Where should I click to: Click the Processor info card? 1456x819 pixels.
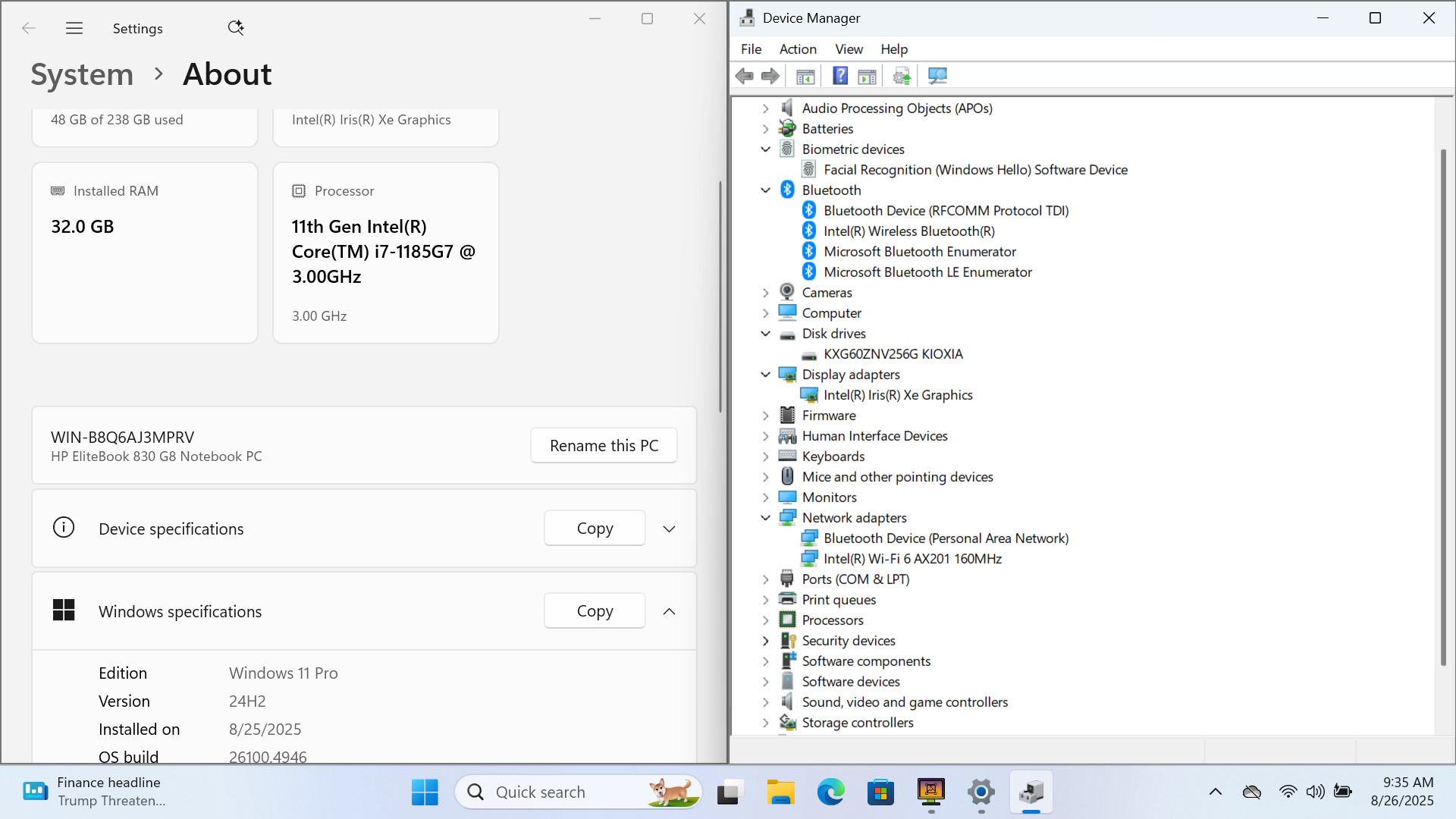point(386,253)
